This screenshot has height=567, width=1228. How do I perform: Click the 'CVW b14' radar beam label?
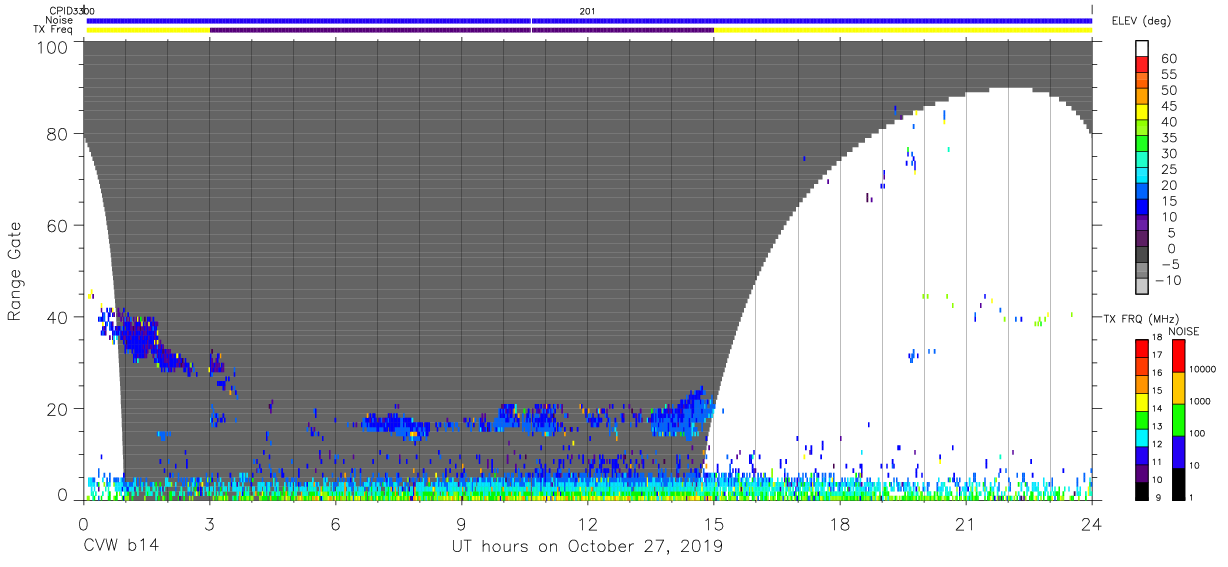click(122, 547)
